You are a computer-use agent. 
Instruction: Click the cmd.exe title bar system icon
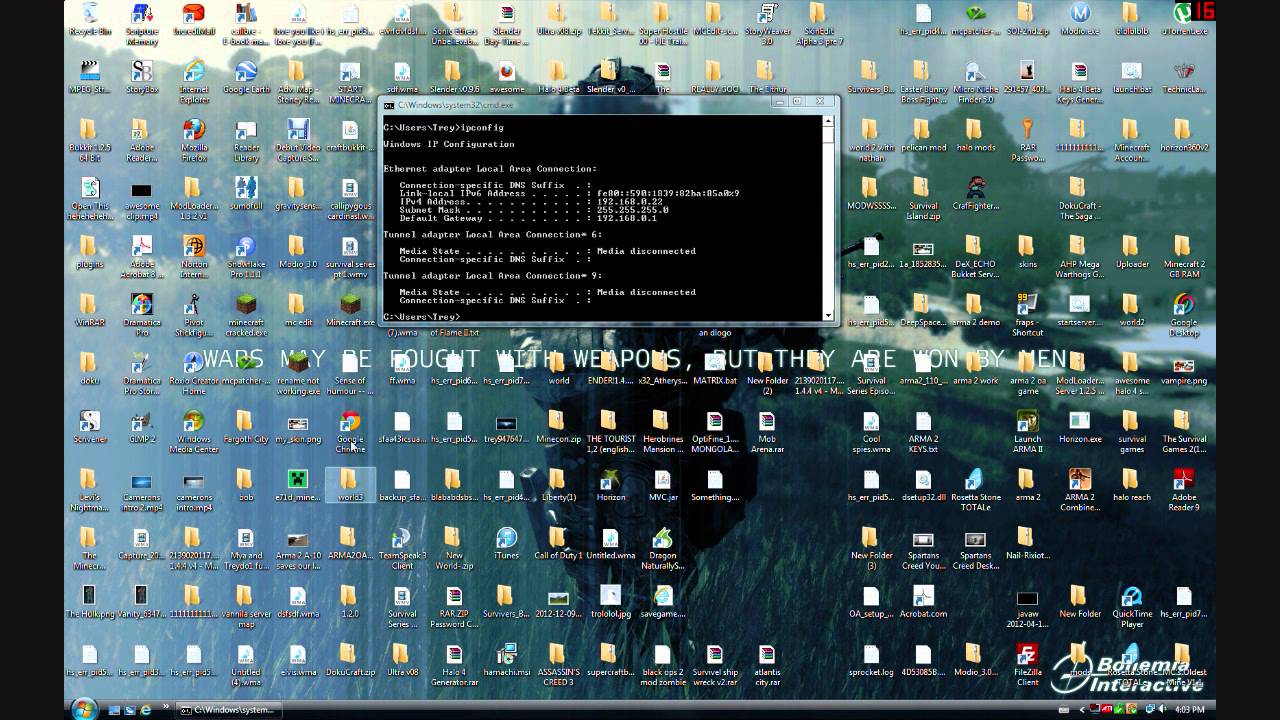coord(389,104)
